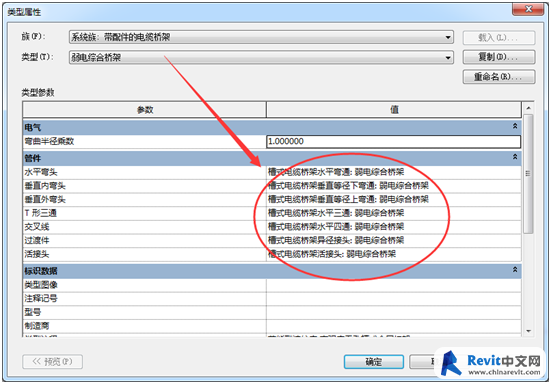Click the 类型图像 value cell
551x384 pixels.
tap(394, 285)
